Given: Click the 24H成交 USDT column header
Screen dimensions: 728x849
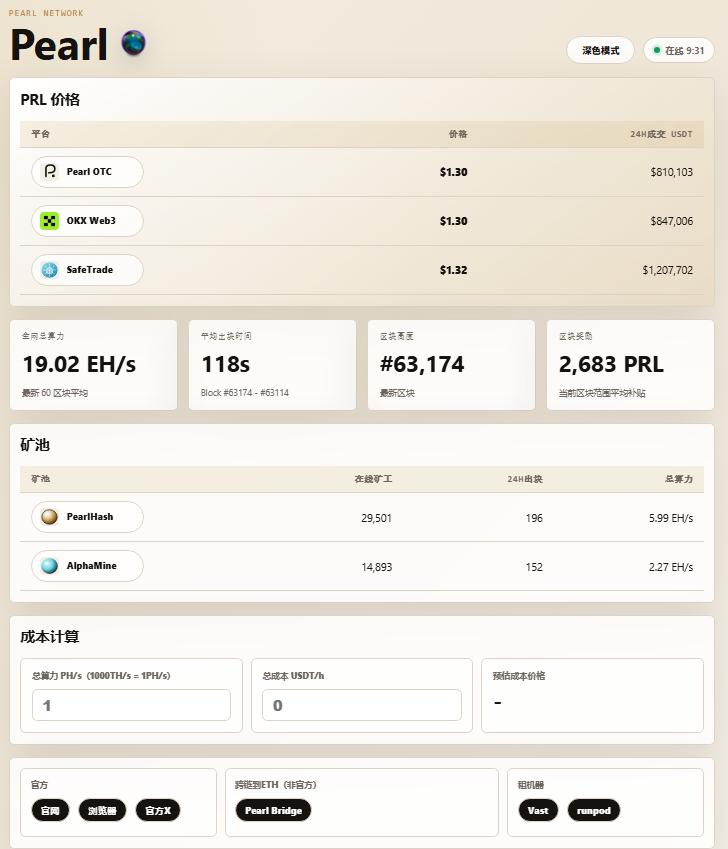Looking at the screenshot, I should point(661,134).
